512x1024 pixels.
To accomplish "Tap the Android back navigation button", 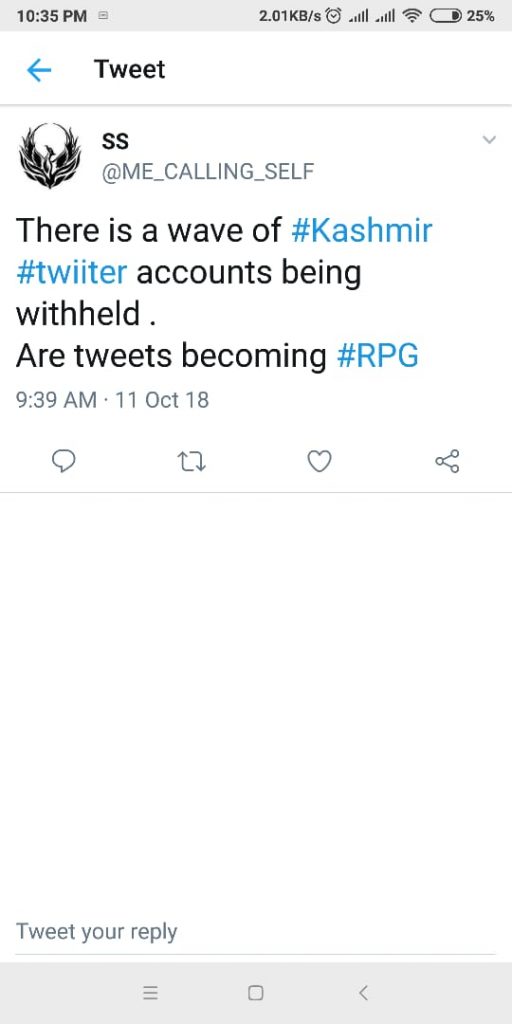I will tap(363, 993).
